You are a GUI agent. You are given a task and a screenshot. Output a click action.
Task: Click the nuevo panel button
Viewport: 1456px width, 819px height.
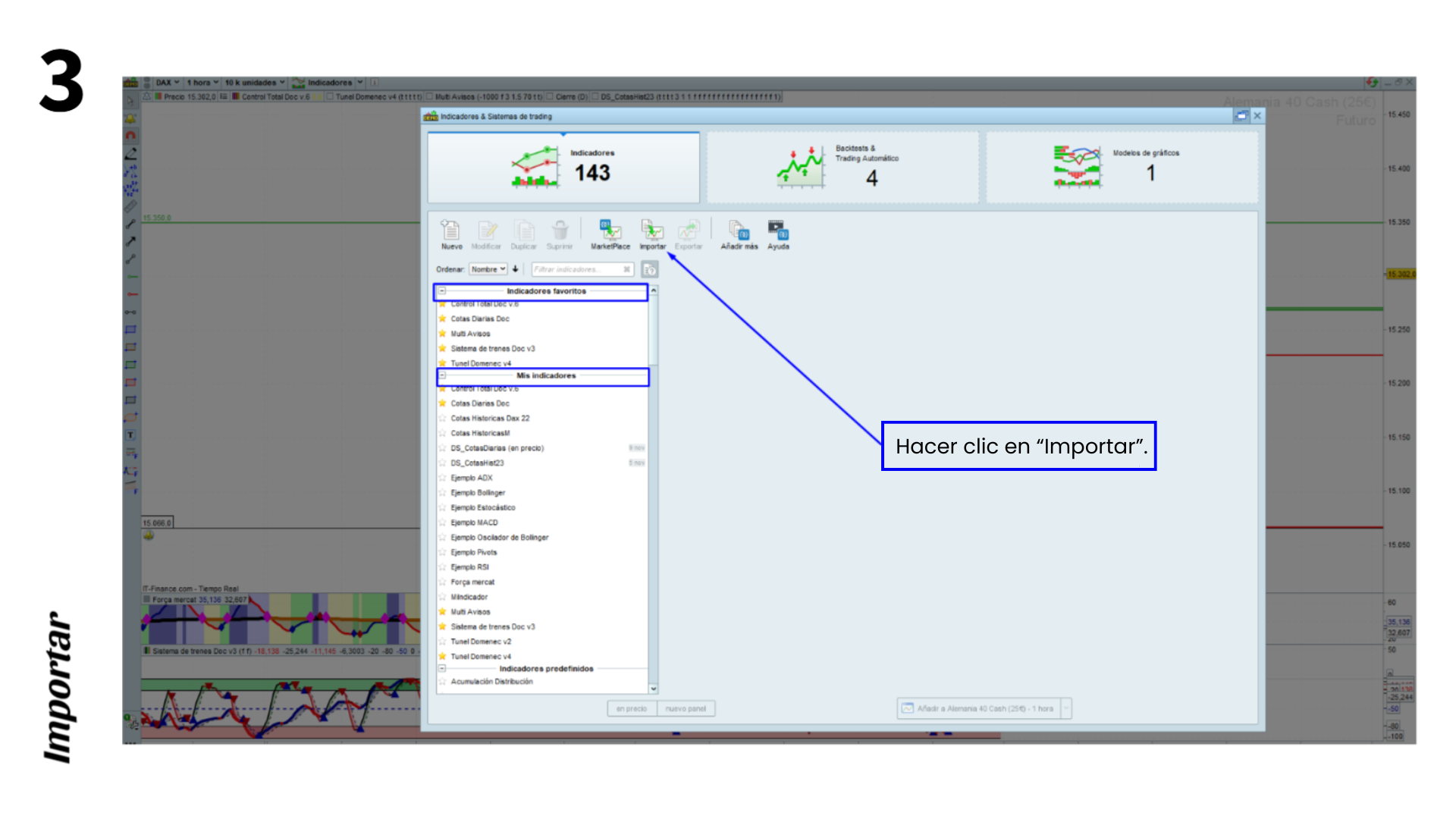point(686,708)
